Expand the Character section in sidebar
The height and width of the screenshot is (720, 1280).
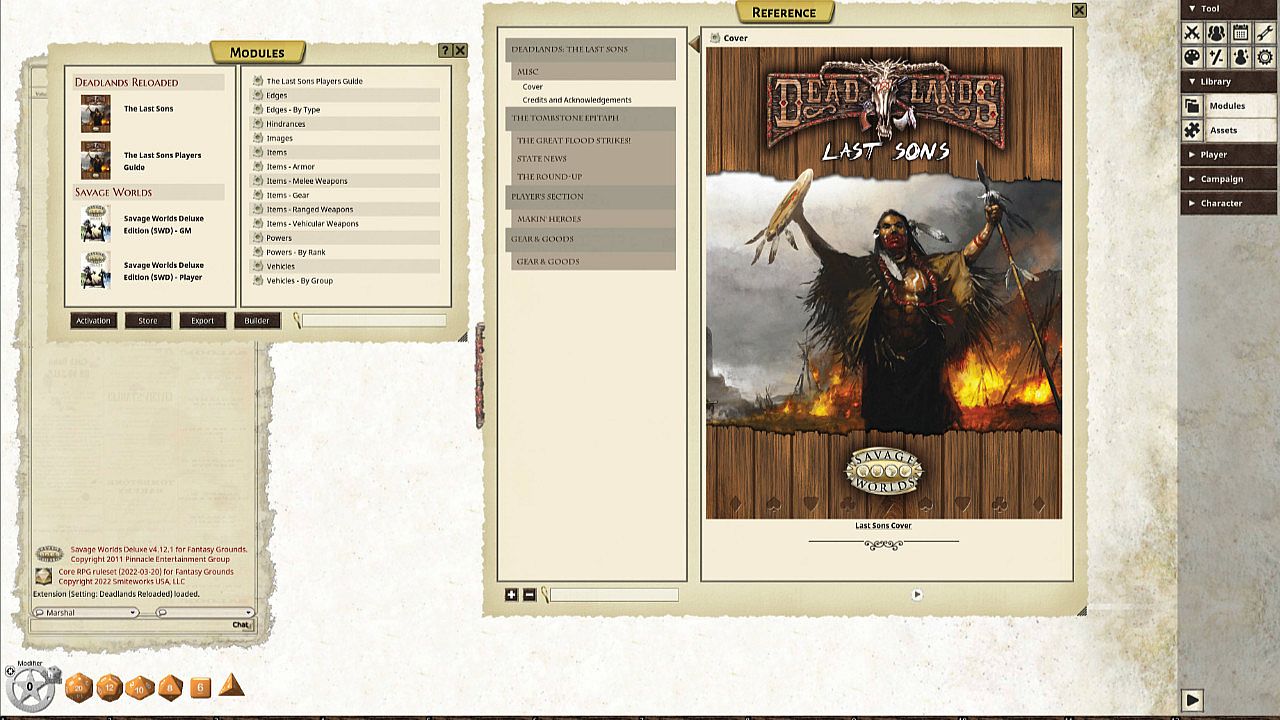pyautogui.click(x=1228, y=203)
